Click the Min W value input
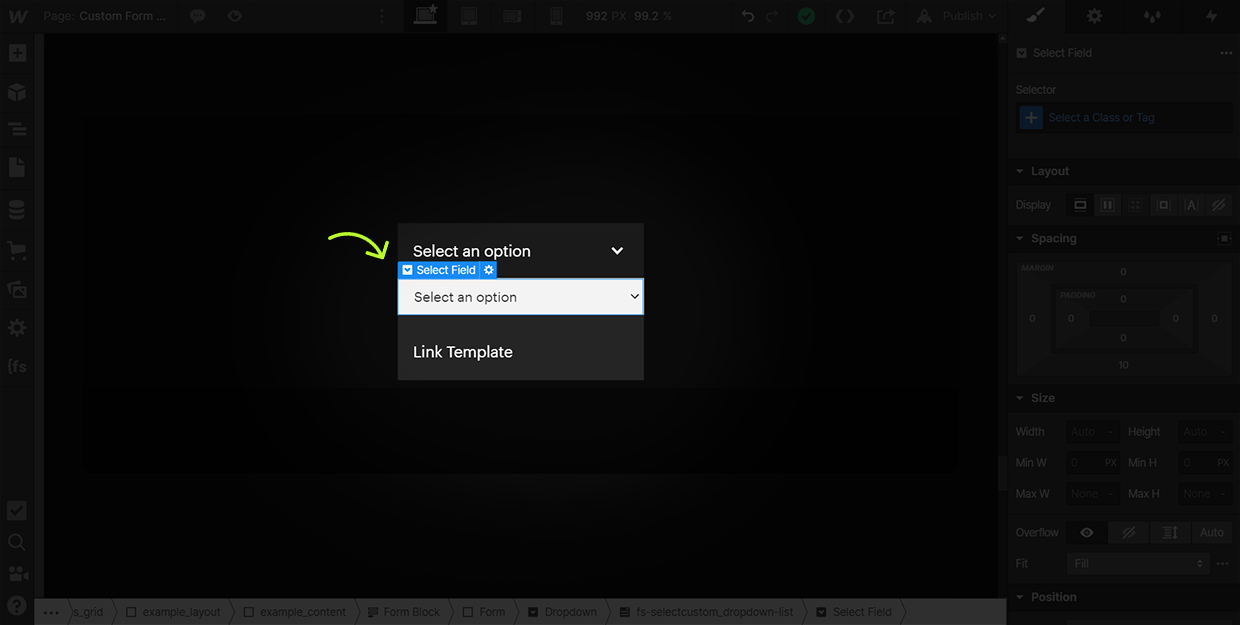The image size is (1240, 625). pos(1092,463)
